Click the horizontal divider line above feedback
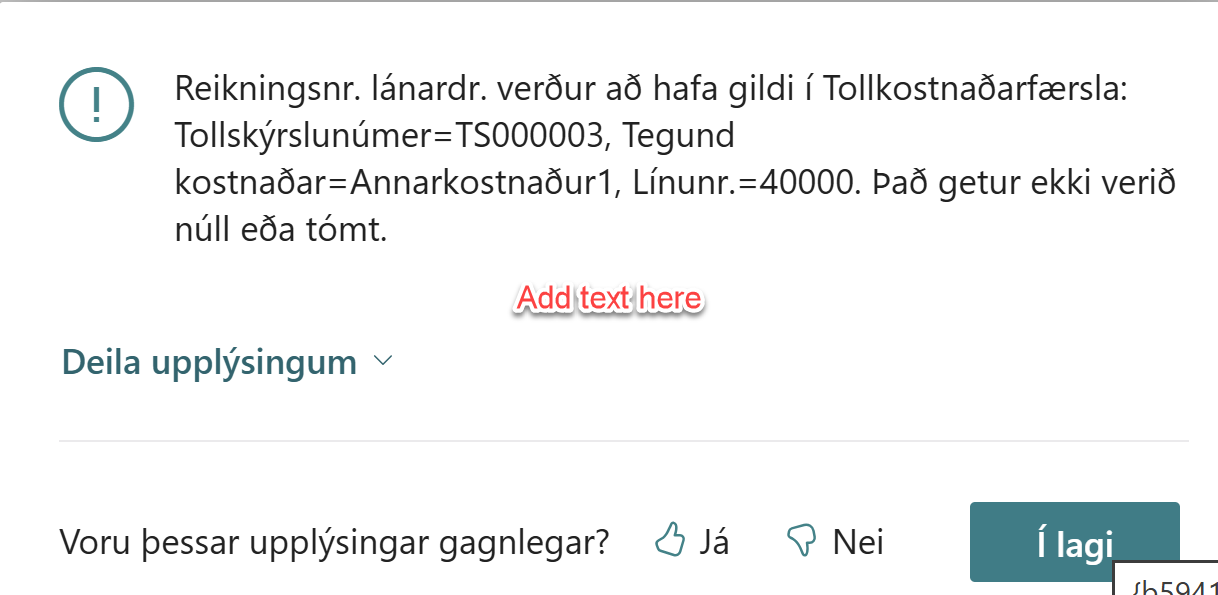 [x=623, y=441]
